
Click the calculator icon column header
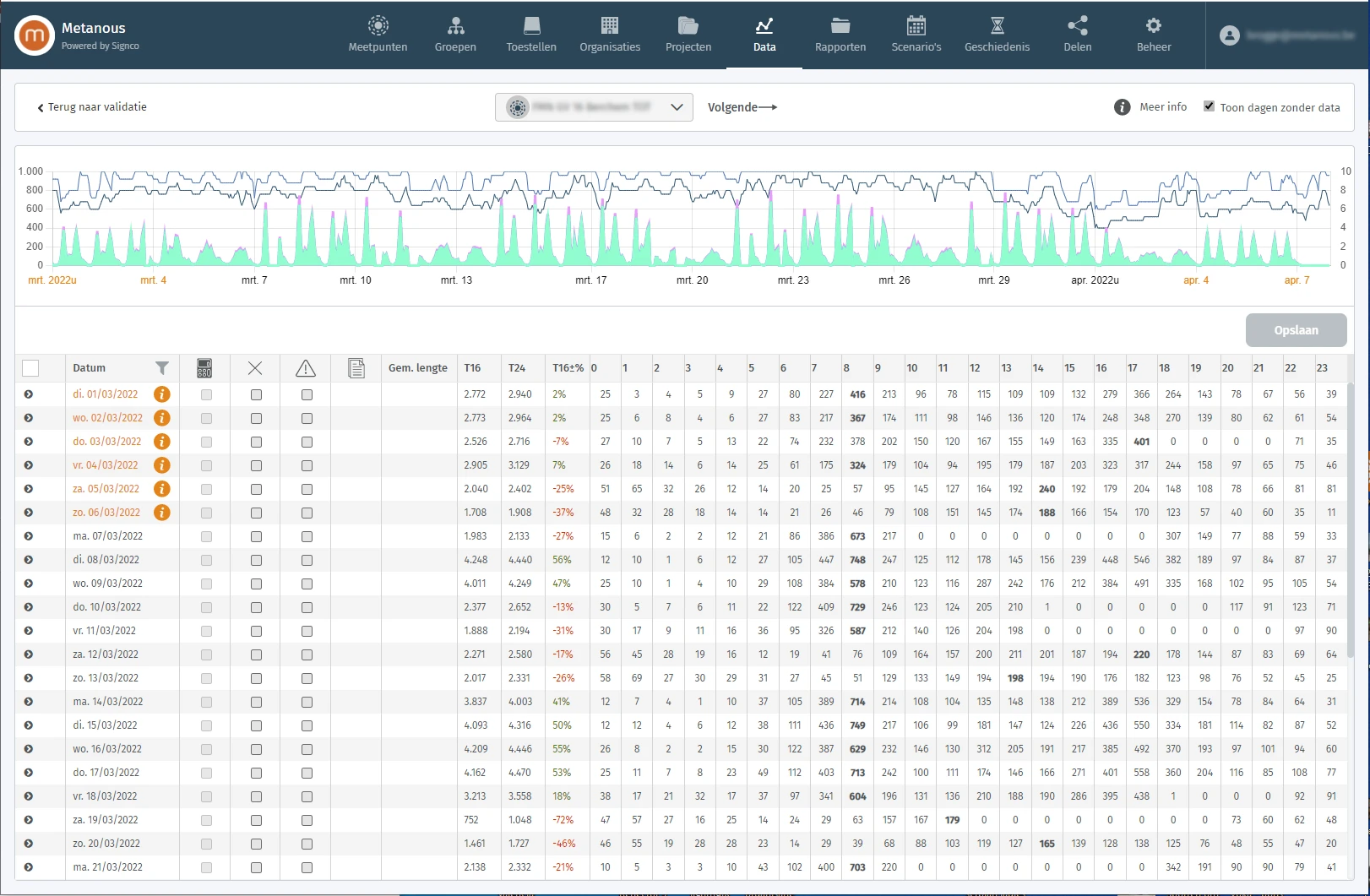pos(204,368)
